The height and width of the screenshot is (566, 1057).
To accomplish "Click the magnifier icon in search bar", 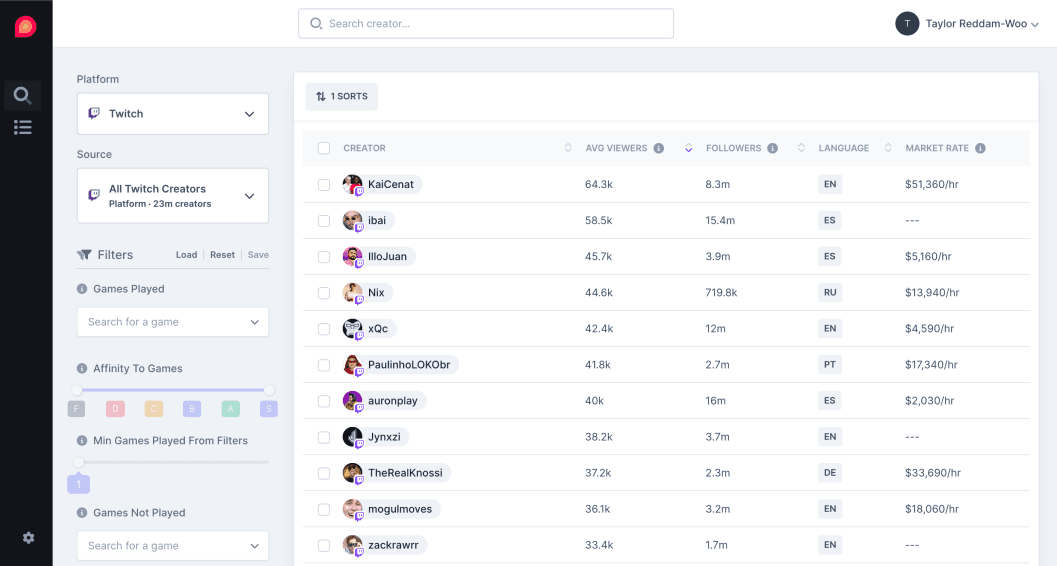I will [315, 24].
